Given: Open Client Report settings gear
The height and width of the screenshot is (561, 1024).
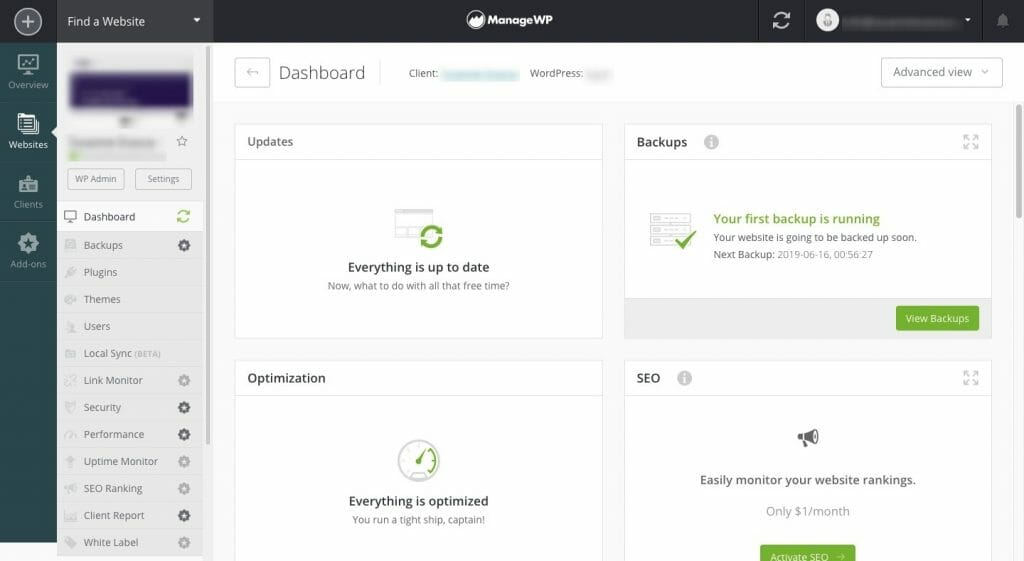Looking at the screenshot, I should click(x=184, y=515).
